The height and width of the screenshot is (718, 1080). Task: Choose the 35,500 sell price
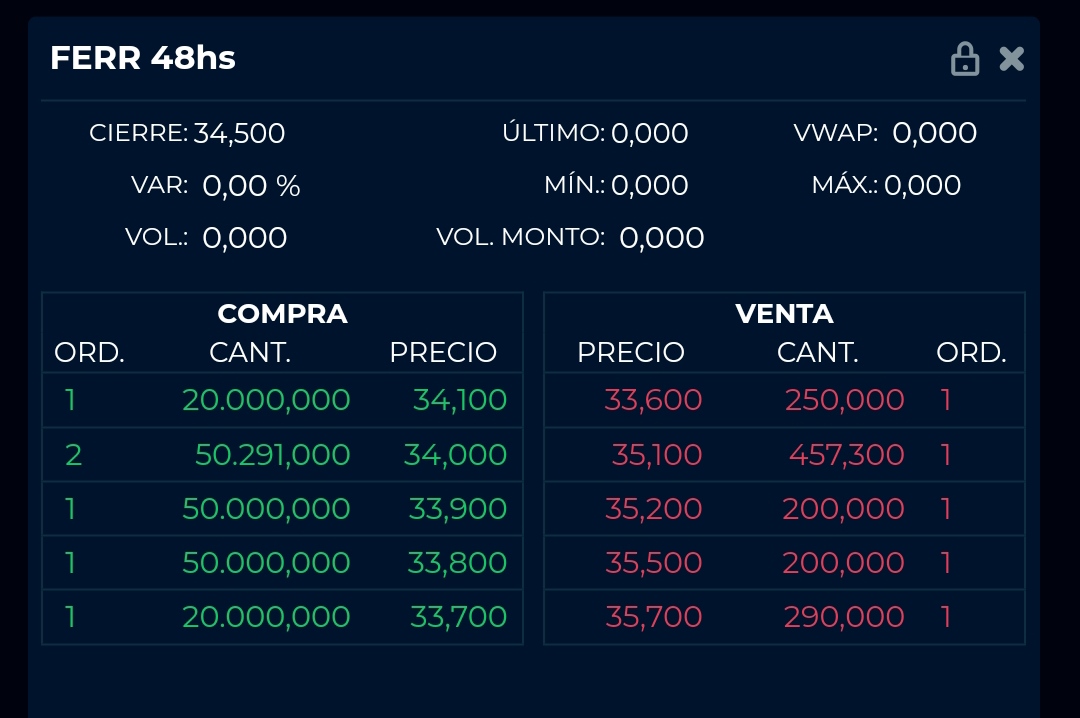click(654, 563)
